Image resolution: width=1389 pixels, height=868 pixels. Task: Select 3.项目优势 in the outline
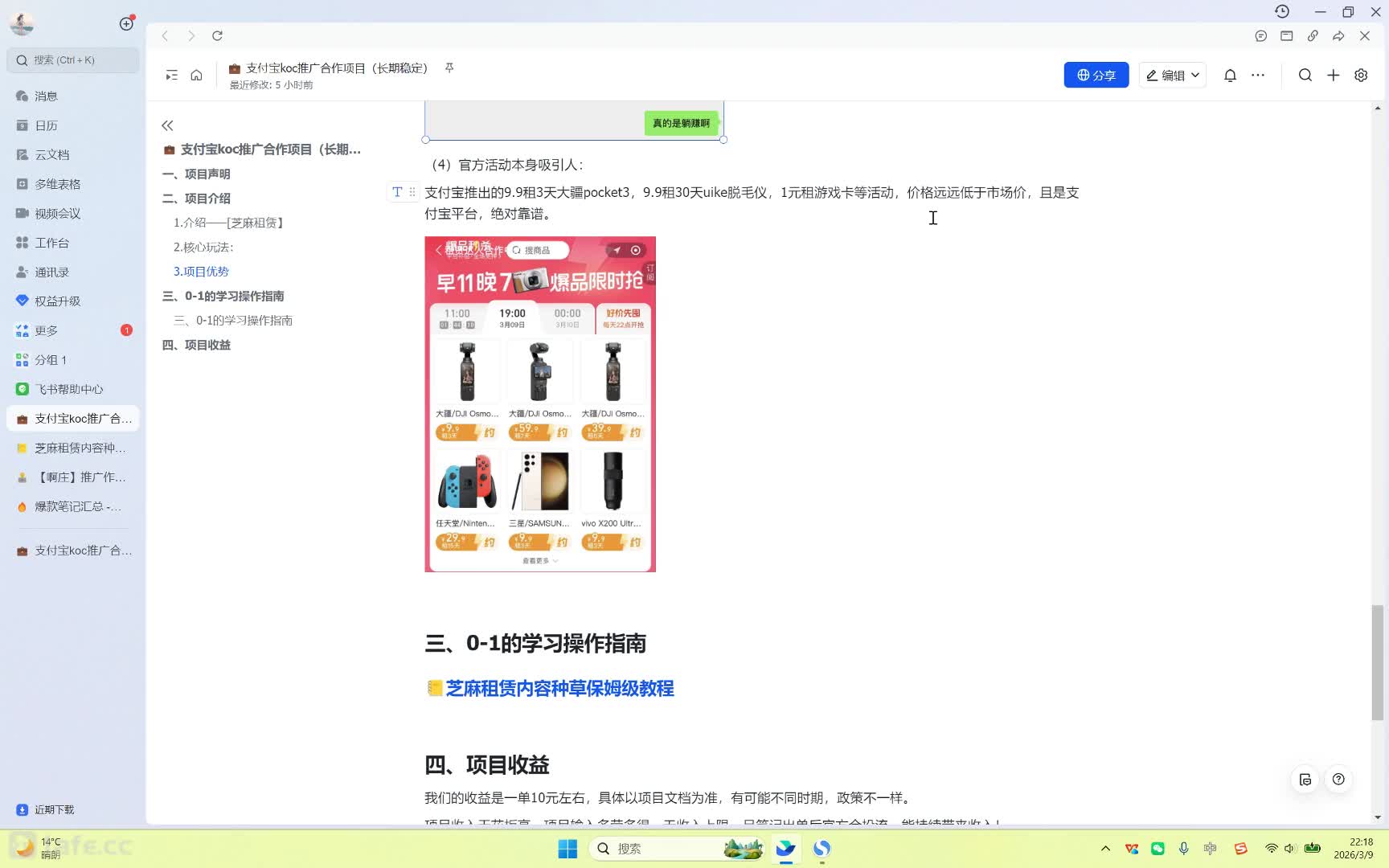[x=201, y=272]
